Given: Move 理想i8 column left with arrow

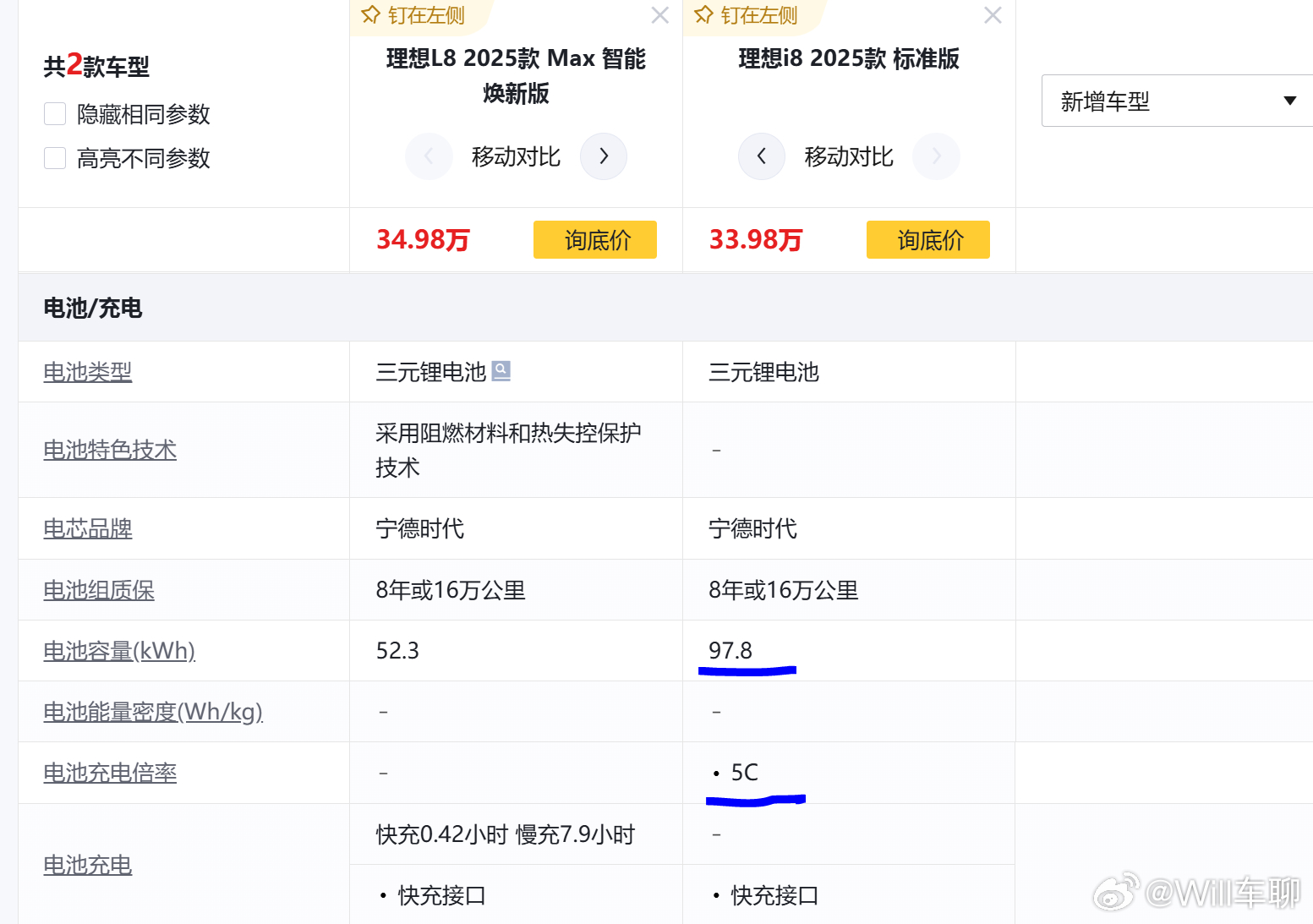Looking at the screenshot, I should (x=762, y=156).
